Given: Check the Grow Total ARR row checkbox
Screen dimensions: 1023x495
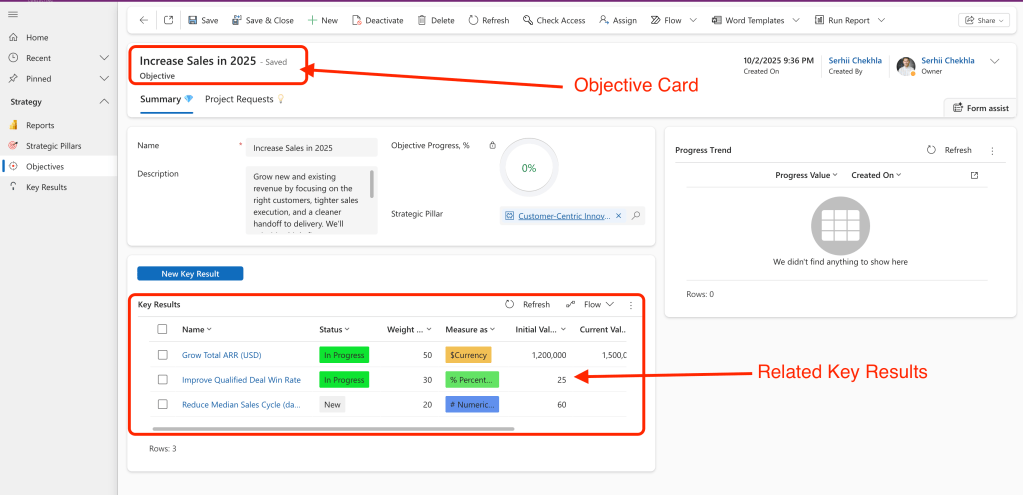Looking at the screenshot, I should point(162,354).
